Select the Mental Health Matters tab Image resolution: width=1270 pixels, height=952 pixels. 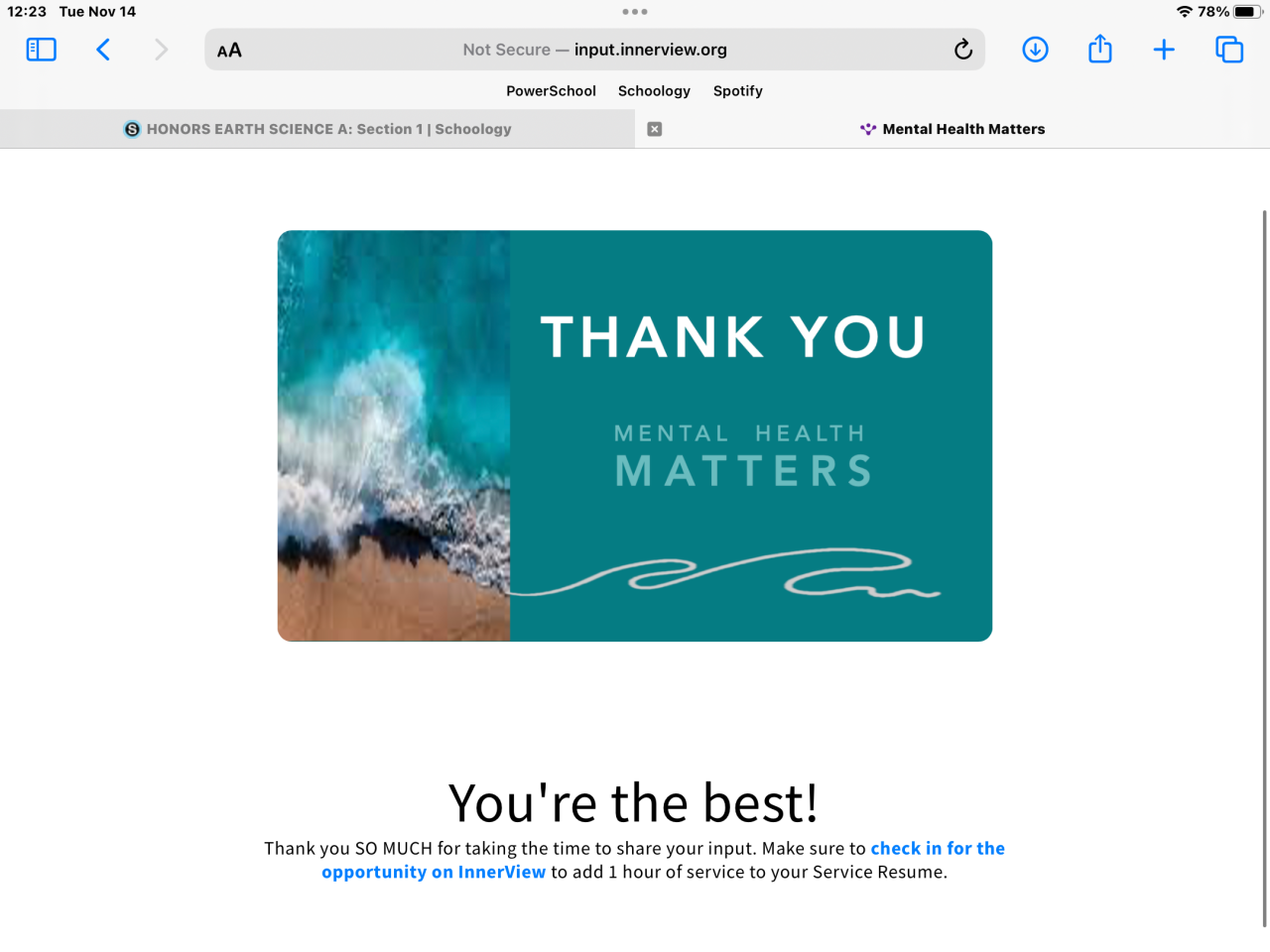(952, 129)
